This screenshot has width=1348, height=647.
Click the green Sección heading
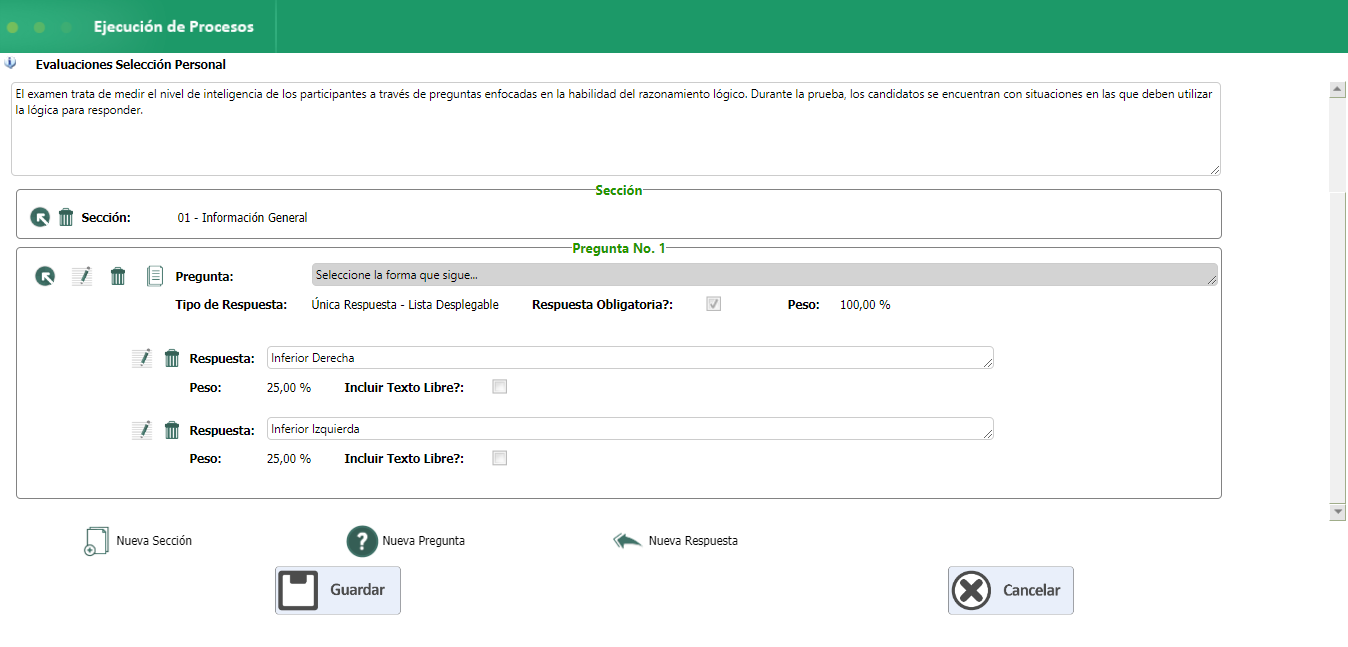coord(619,190)
